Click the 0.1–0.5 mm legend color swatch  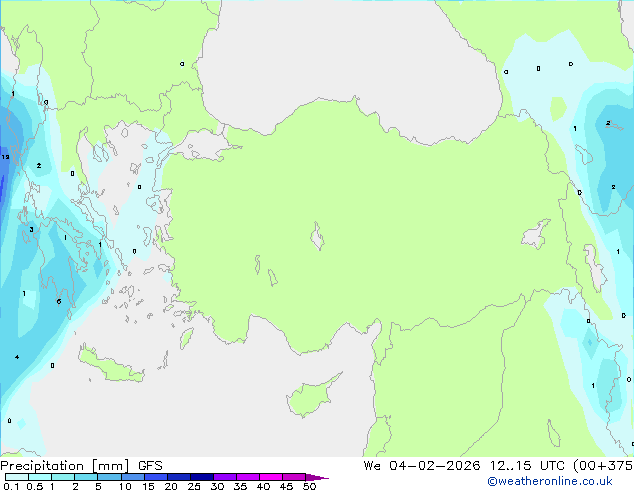pos(17,477)
